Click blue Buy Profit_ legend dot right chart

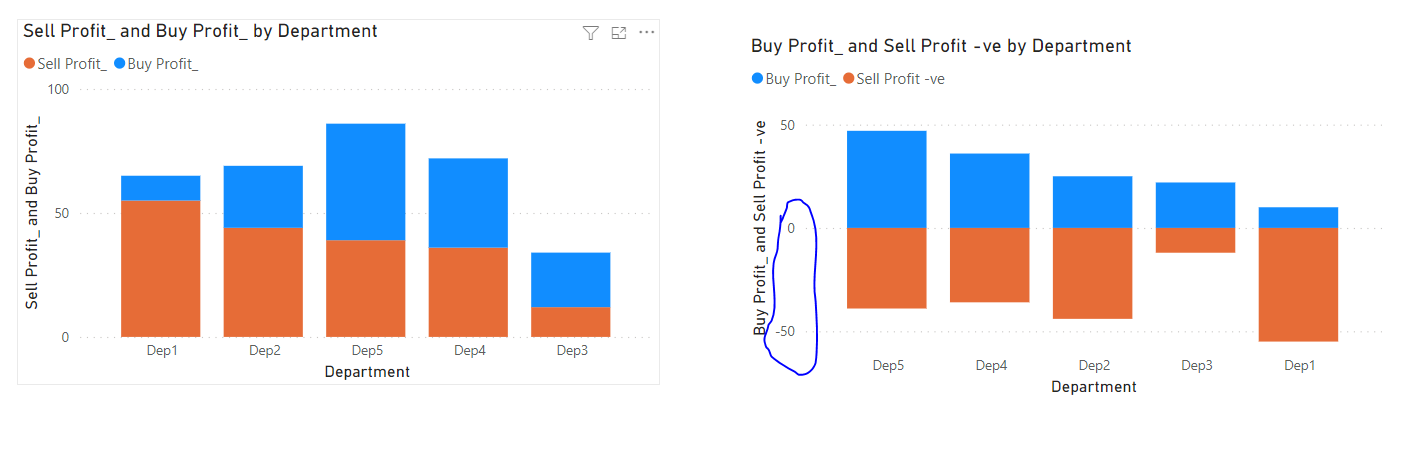coord(757,79)
